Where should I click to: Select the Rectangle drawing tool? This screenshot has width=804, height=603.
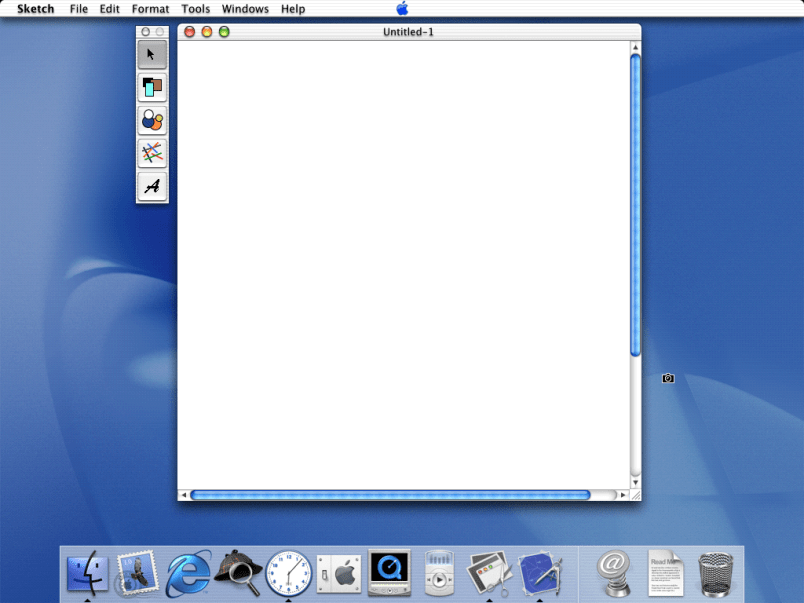152,88
